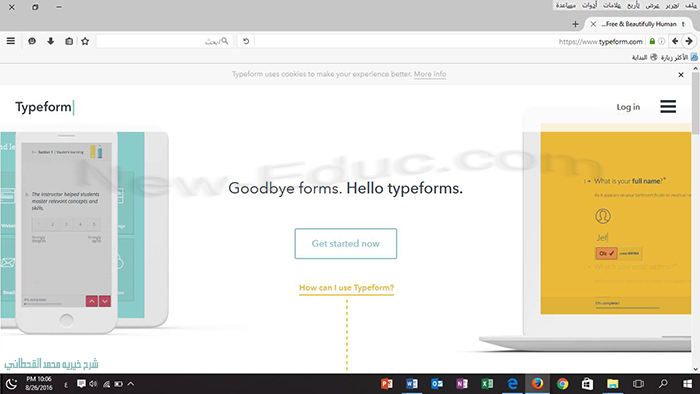Switch to Firefox in the taskbar

[537, 384]
